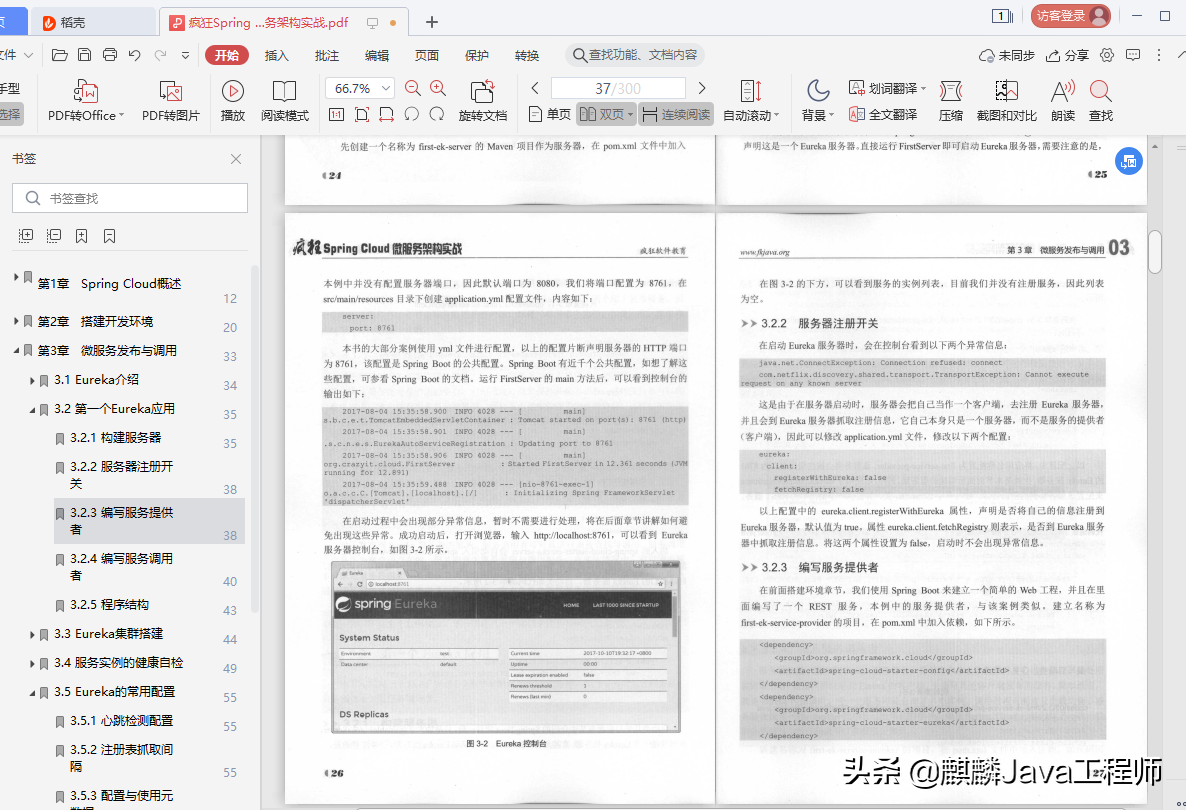Enter 阅读模式 reading mode
This screenshot has height=810, width=1186.
pos(284,101)
